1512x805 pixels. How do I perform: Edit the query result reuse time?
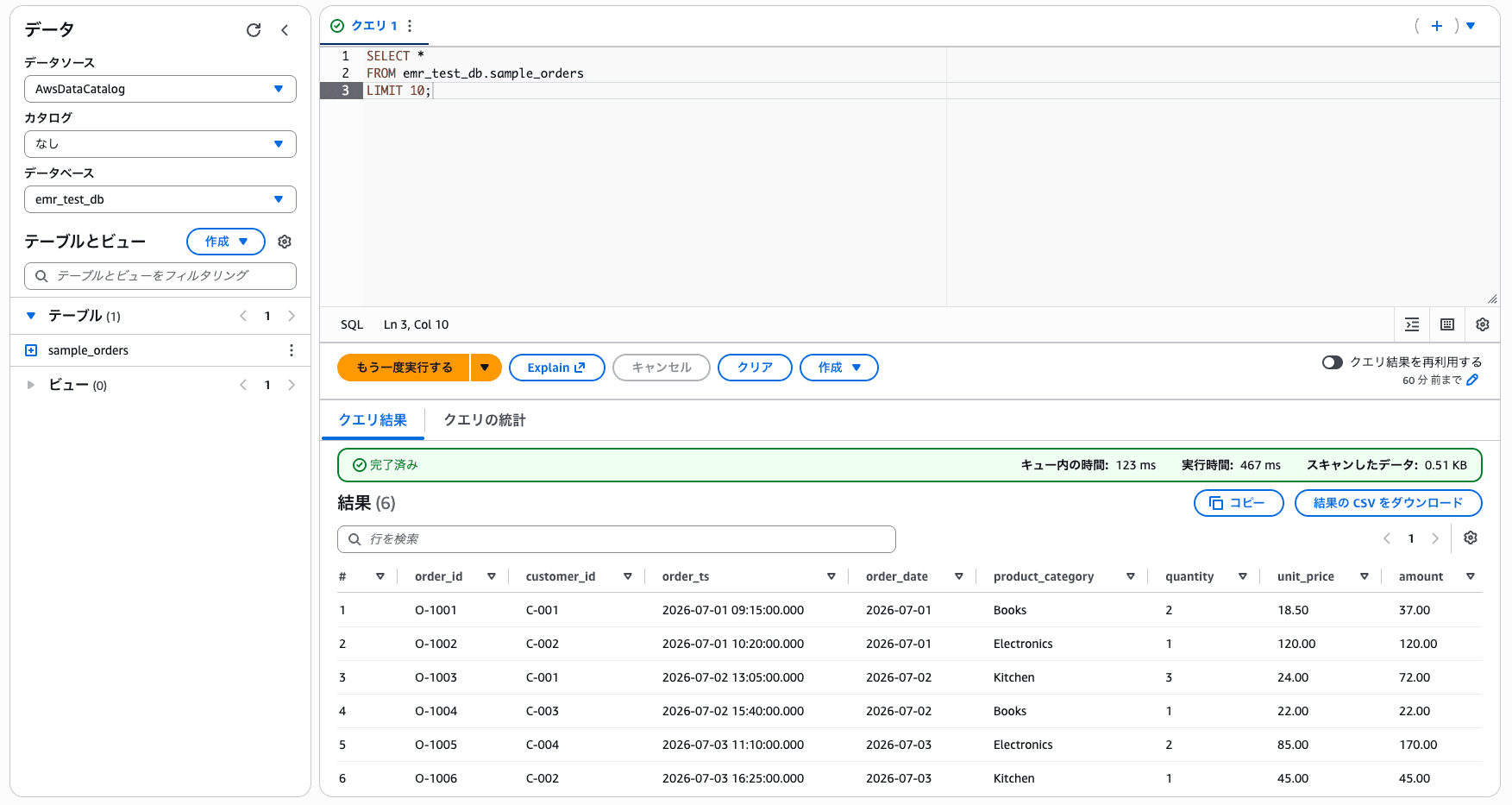[1472, 380]
